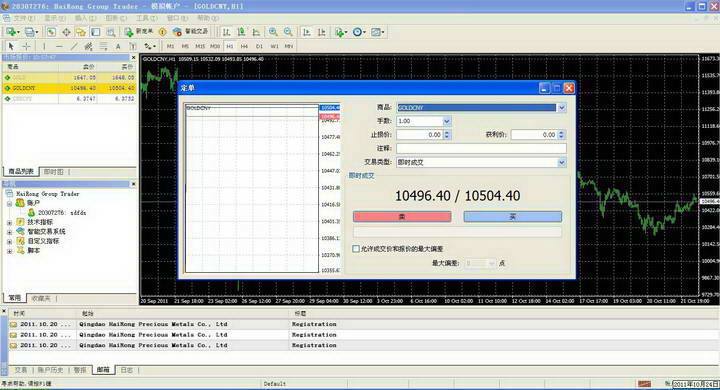The width and height of the screenshot is (720, 390).
Task: Toggle the Data Window crosshair-circle icon
Action: coord(66,32)
